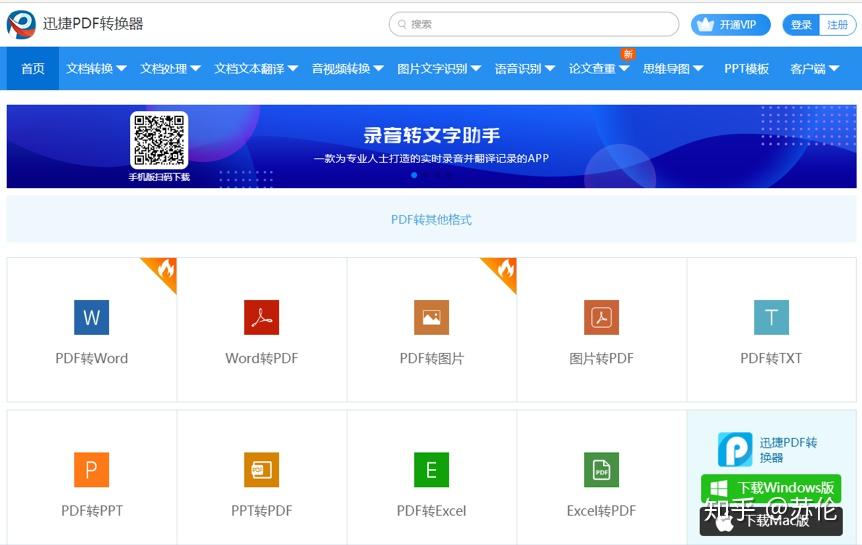The image size is (862, 545).
Task: Click the 下载Windows版 button
Action: [x=771, y=488]
